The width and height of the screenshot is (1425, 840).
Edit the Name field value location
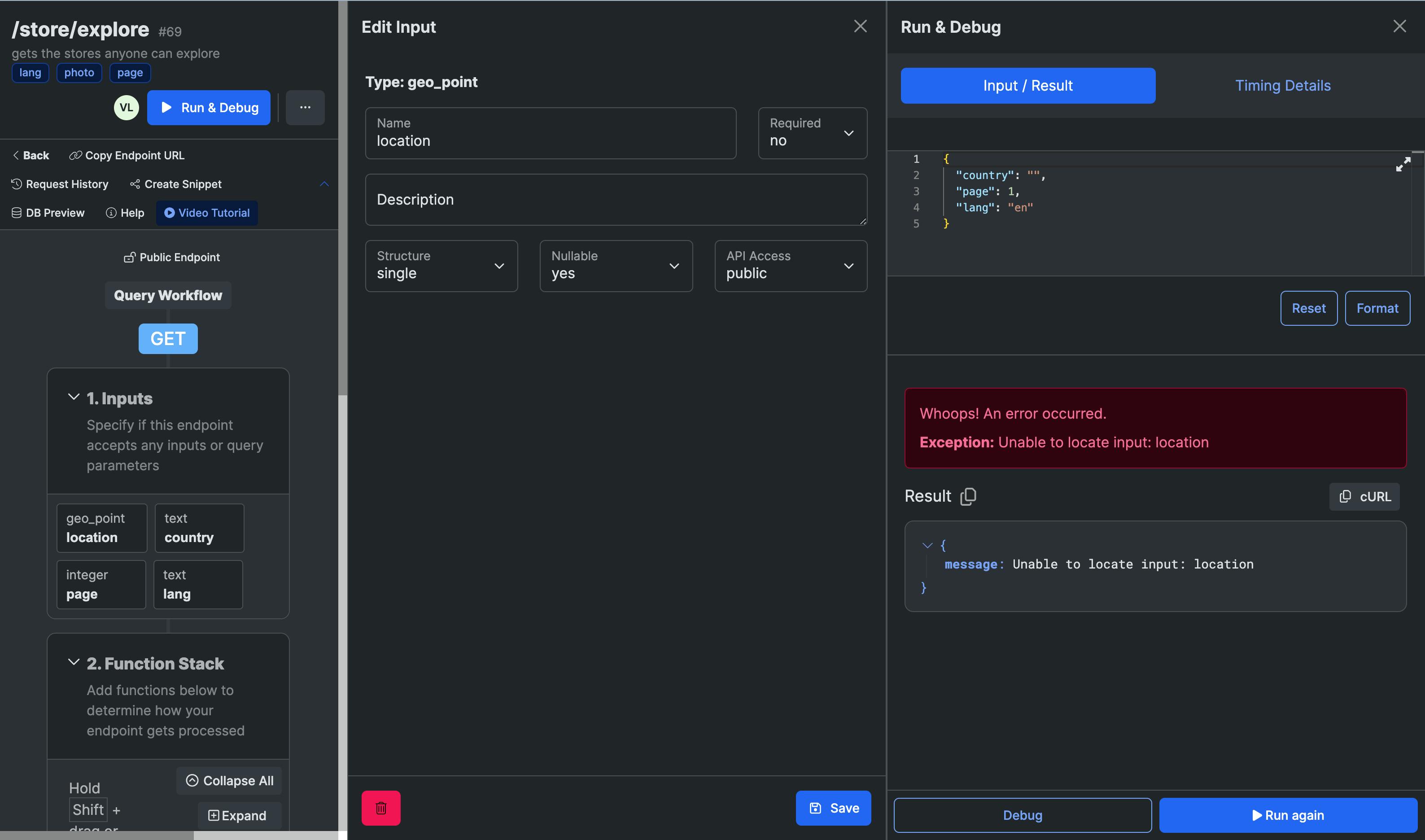click(551, 133)
